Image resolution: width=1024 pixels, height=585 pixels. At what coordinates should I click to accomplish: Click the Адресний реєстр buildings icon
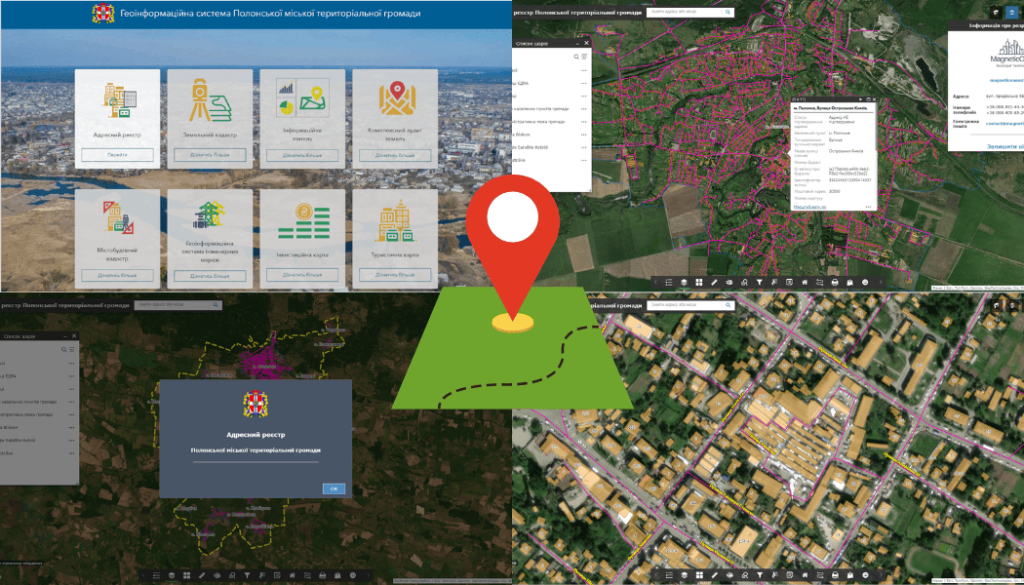tap(120, 101)
